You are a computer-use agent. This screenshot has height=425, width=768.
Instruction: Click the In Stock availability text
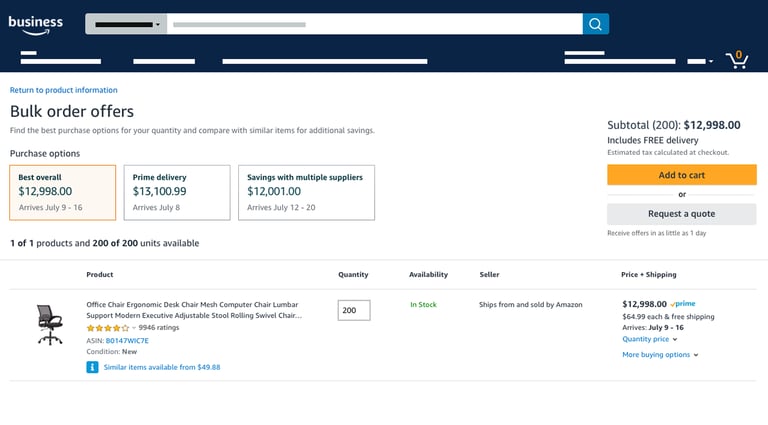click(423, 305)
